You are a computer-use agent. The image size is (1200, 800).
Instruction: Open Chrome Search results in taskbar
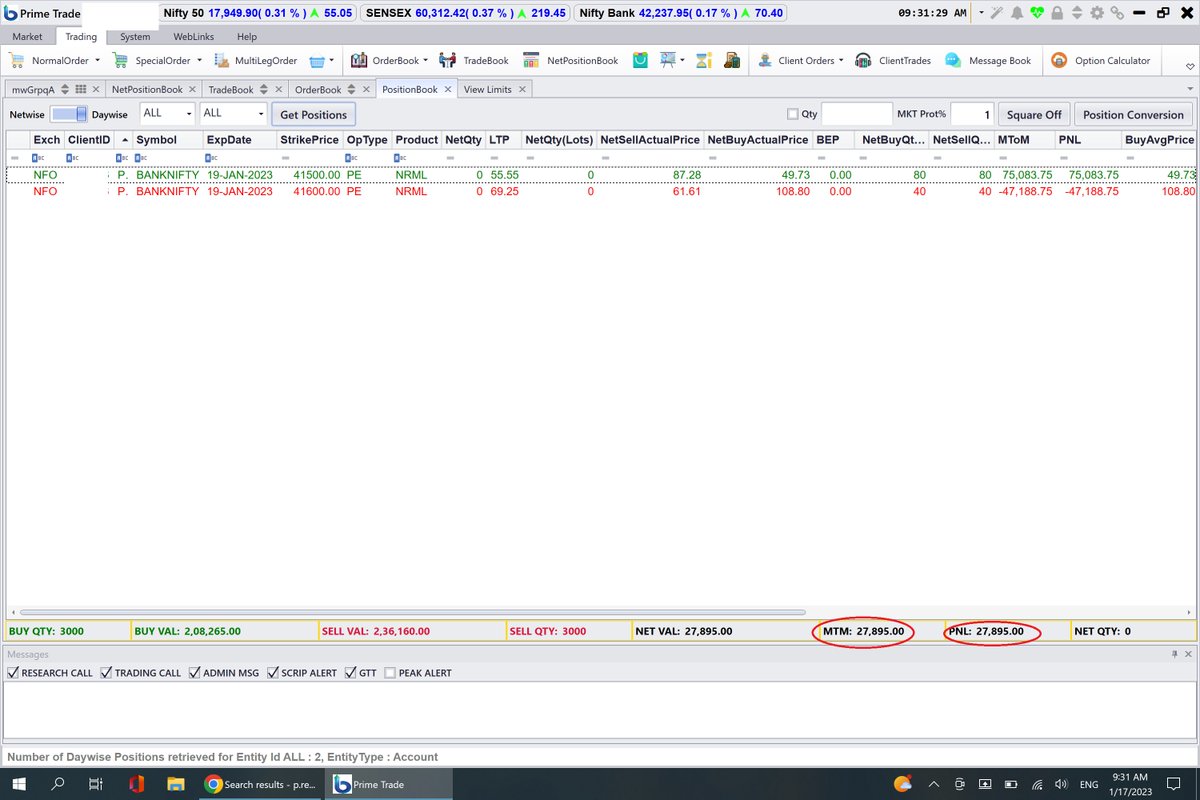(260, 784)
